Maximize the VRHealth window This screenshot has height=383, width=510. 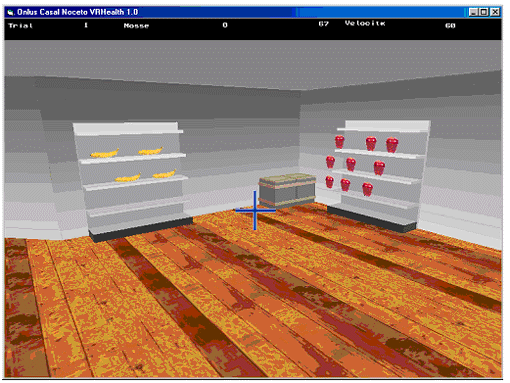(x=484, y=12)
